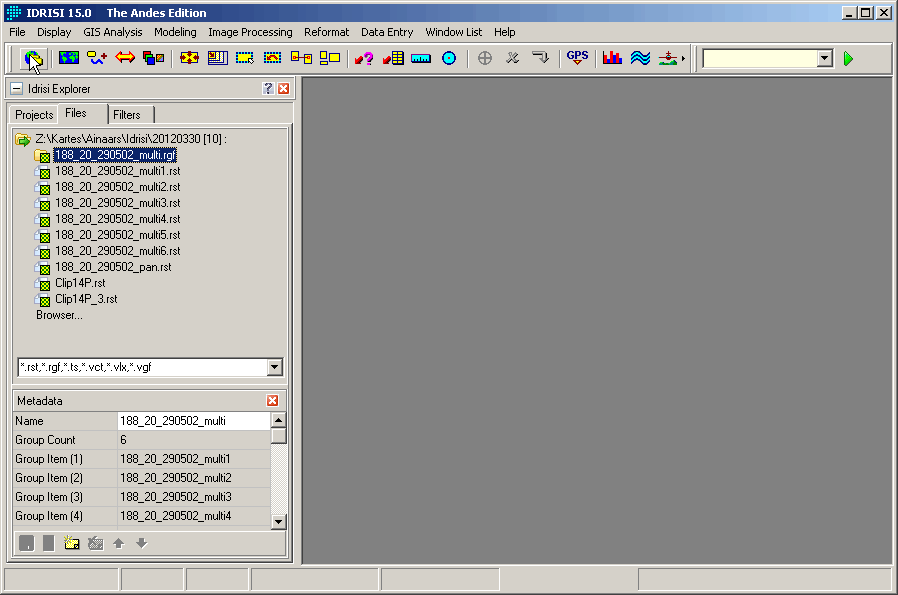Click the toolbar combo text field
Viewport: 898px width, 595px height.
[760, 58]
